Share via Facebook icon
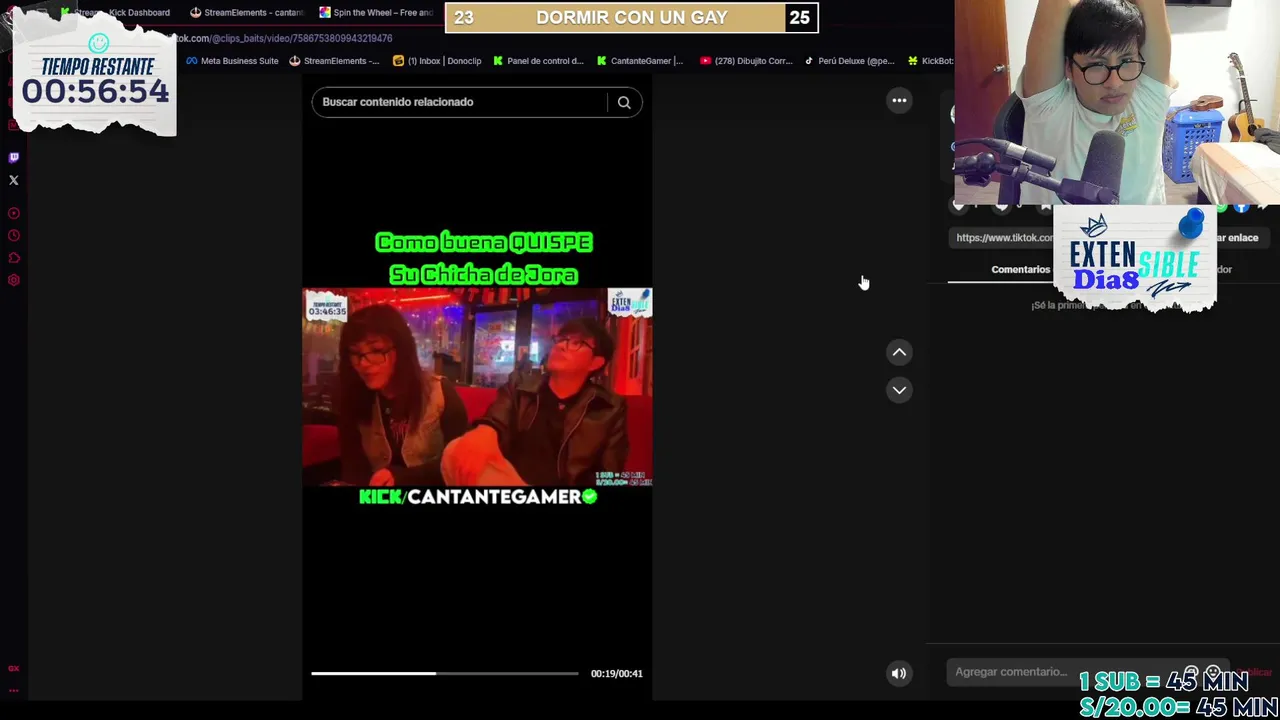This screenshot has width=1280, height=720. pos(1241,207)
